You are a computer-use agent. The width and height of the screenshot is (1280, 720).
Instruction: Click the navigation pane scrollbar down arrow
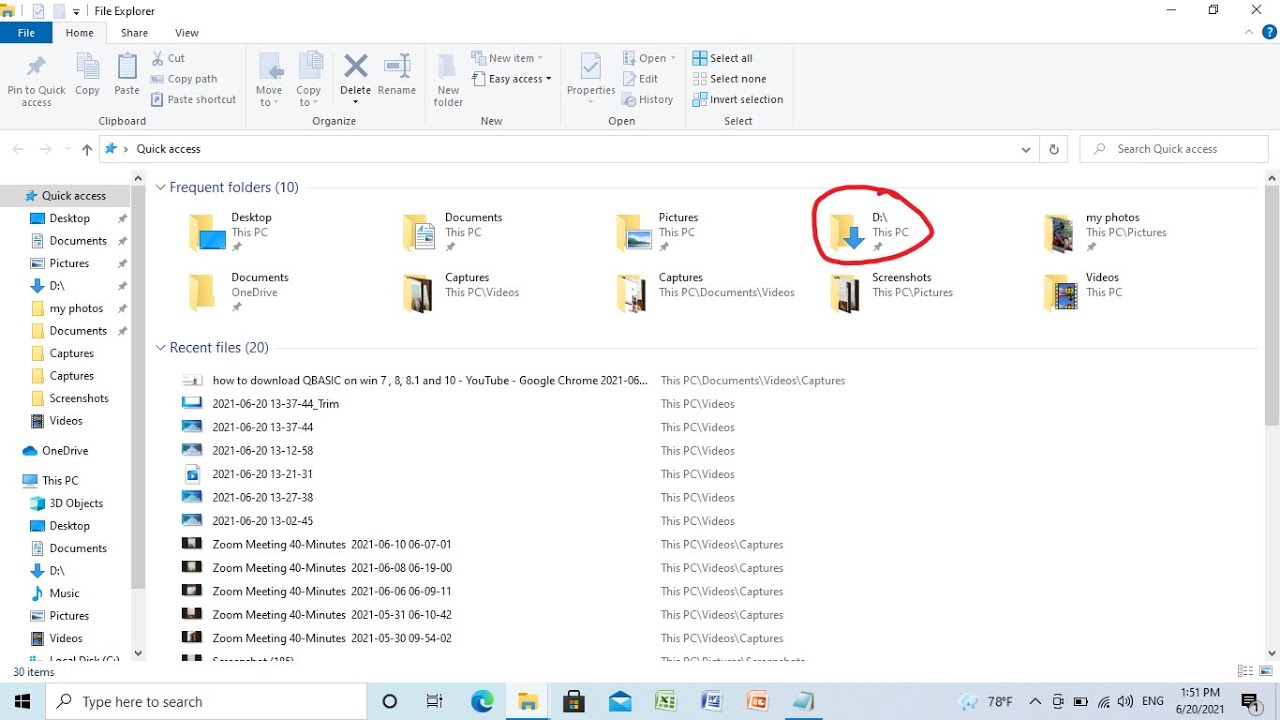(x=138, y=653)
